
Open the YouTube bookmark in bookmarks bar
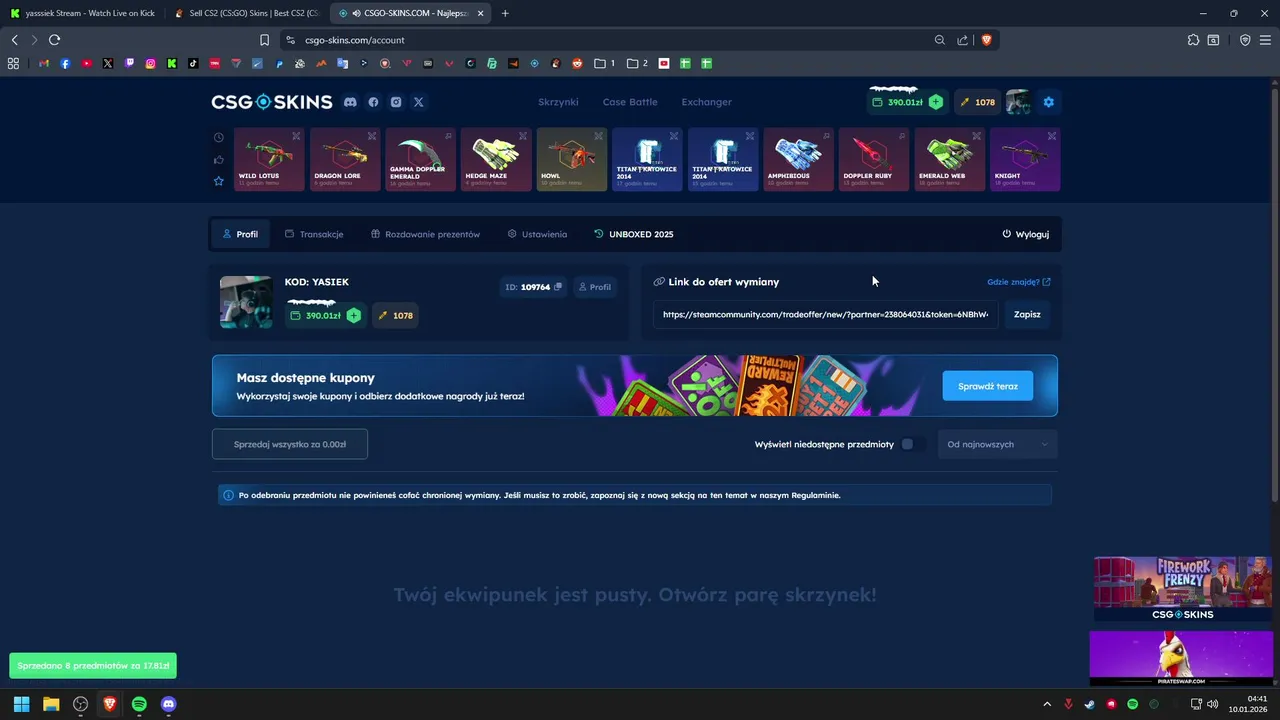pos(87,63)
